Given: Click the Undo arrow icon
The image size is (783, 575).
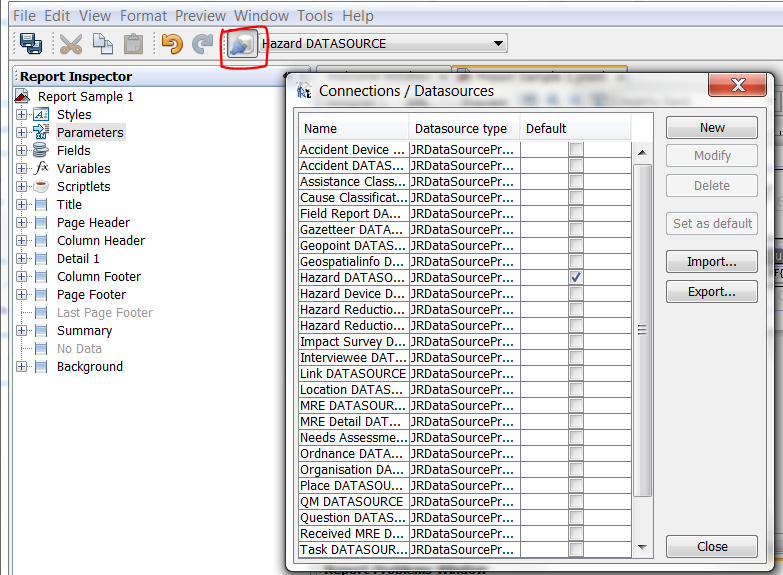Looking at the screenshot, I should (172, 44).
